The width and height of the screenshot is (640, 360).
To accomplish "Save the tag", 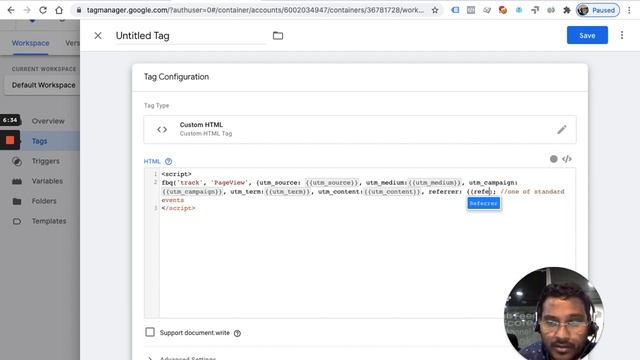I will point(587,36).
